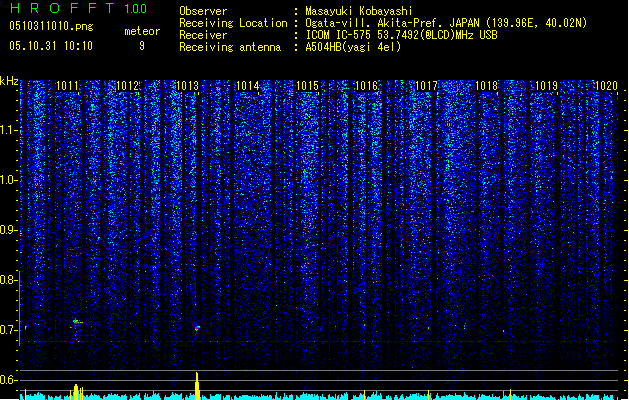
Task: Click the 0.6 kHz frequency label
Action: 8,380
